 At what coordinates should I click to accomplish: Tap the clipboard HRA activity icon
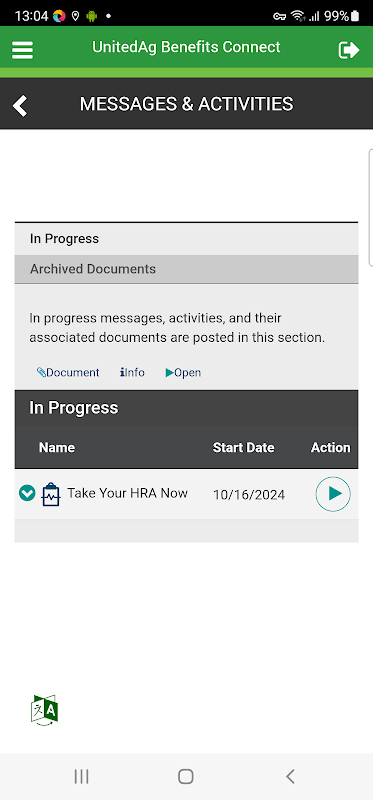point(51,494)
